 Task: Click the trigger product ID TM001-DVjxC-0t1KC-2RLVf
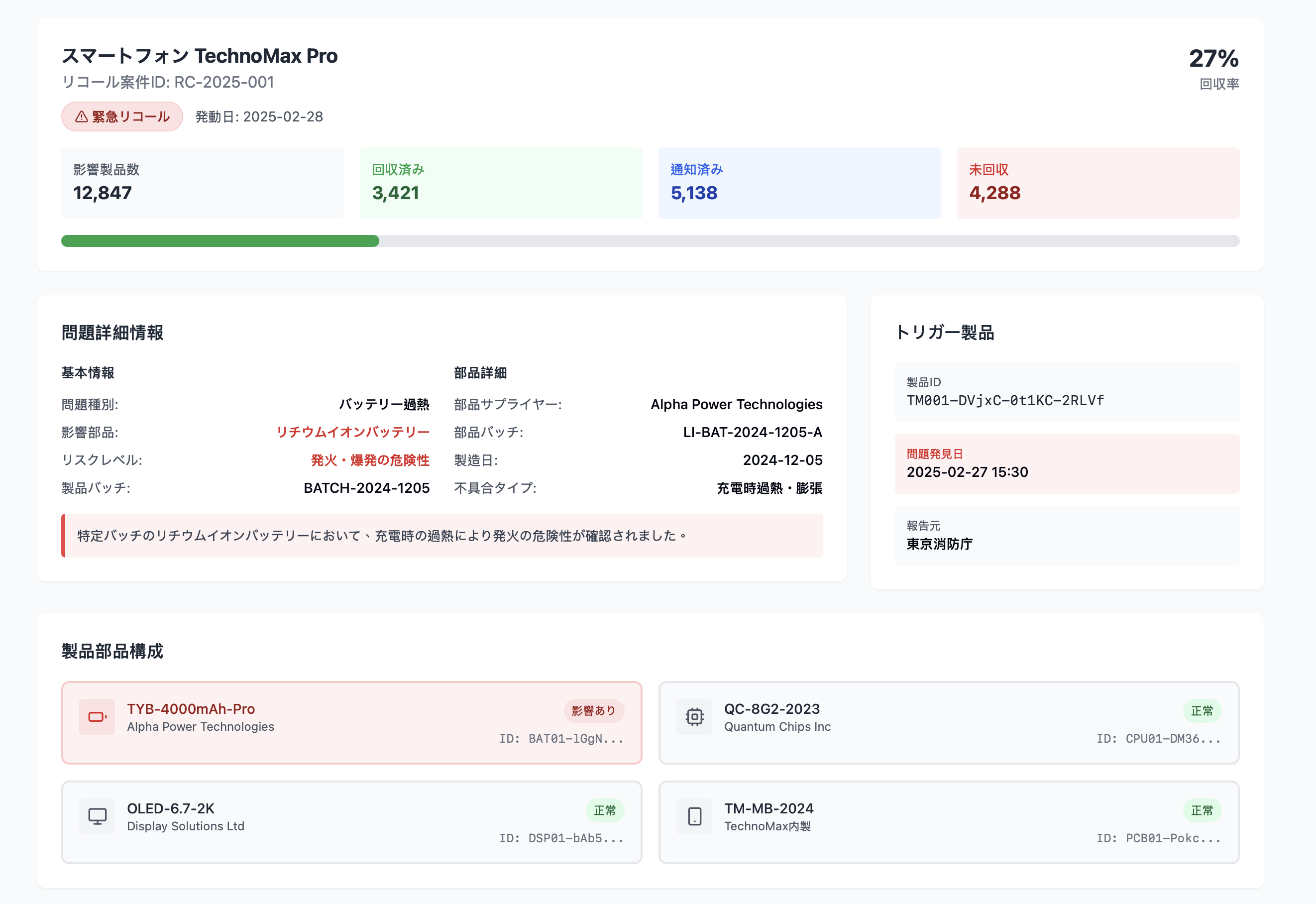[x=1005, y=400]
